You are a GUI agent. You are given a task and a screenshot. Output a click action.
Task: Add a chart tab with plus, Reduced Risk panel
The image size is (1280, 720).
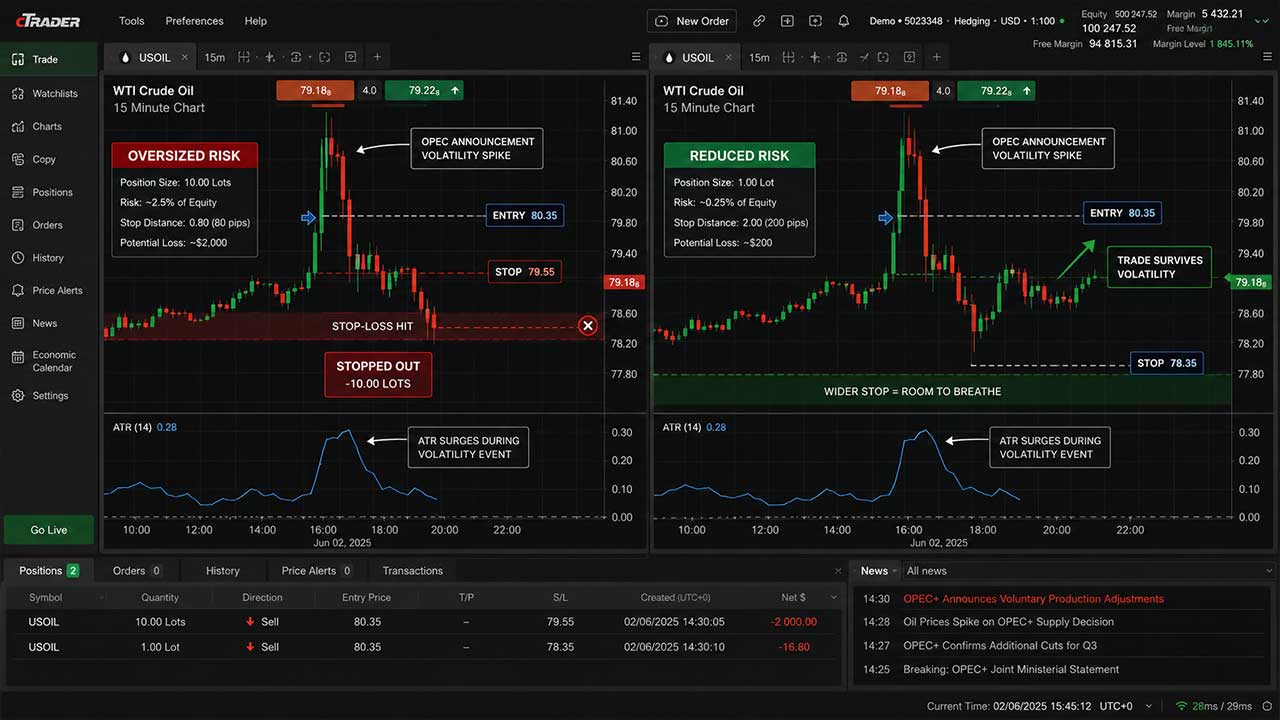[x=936, y=57]
